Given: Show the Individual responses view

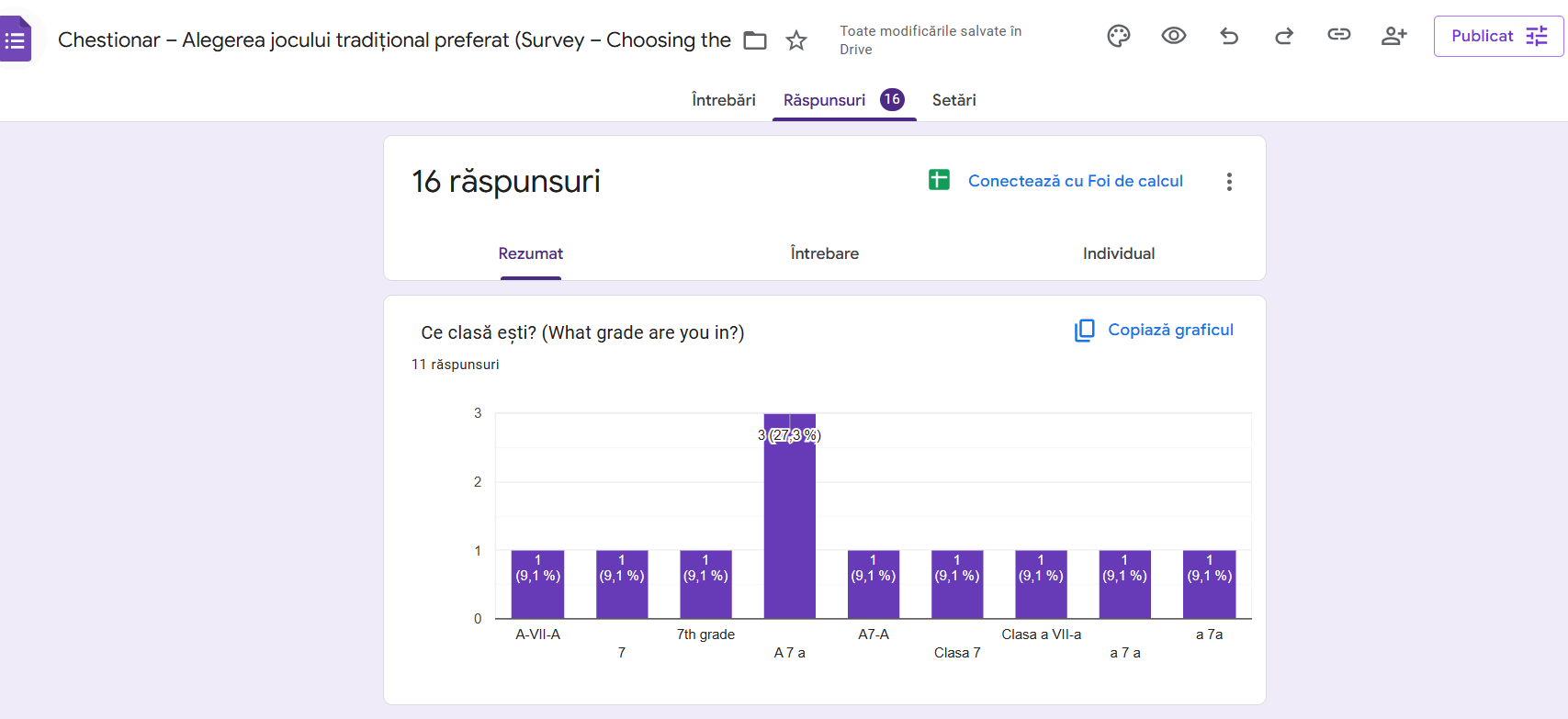Looking at the screenshot, I should [1118, 253].
